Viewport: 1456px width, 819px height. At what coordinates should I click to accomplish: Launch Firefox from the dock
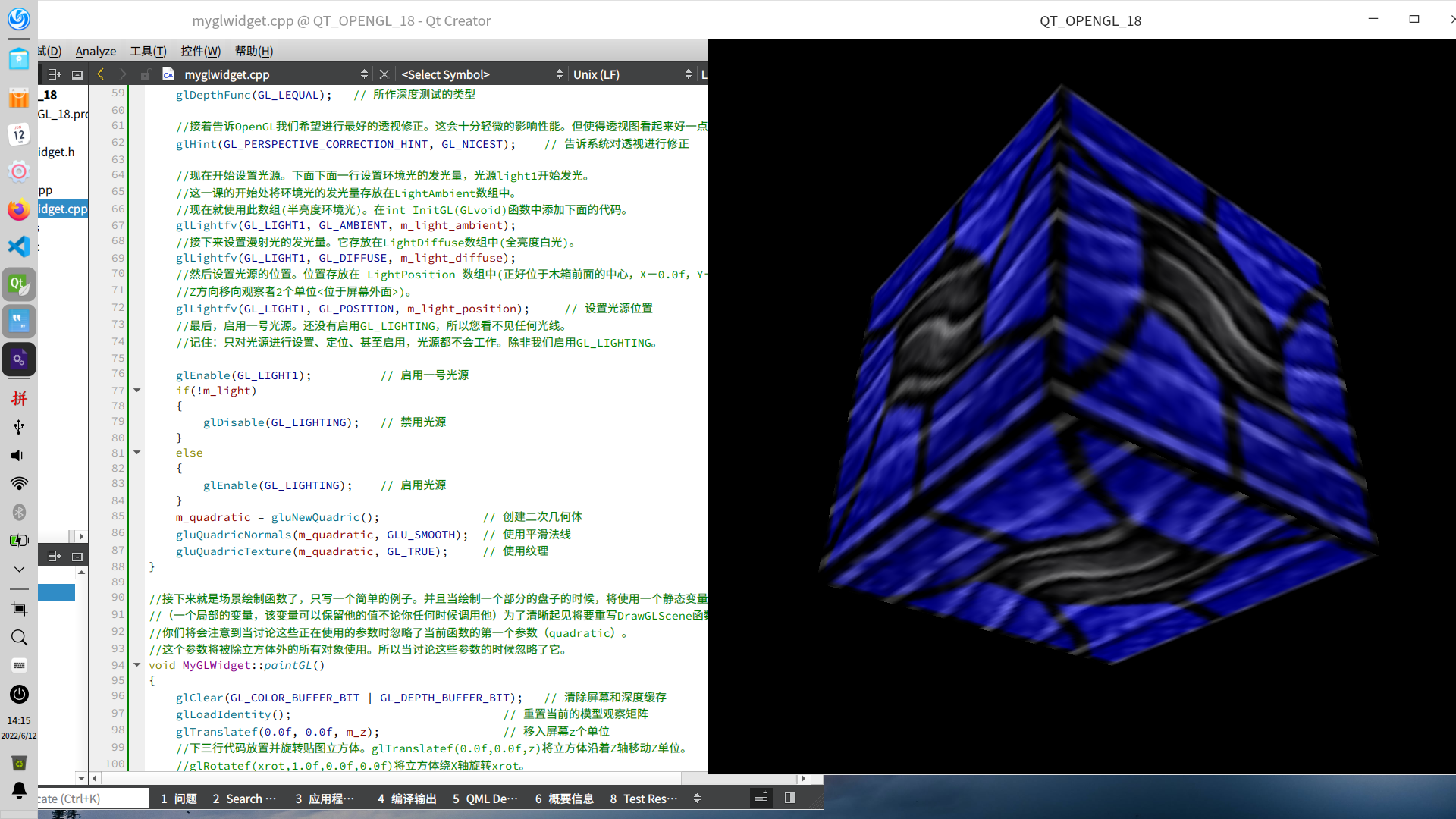[x=19, y=210]
